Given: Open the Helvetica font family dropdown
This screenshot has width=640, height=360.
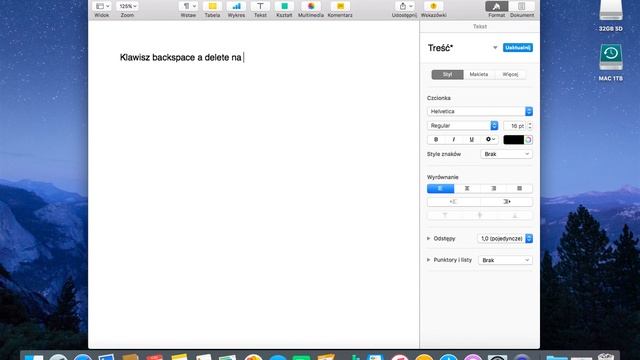Looking at the screenshot, I should click(480, 111).
